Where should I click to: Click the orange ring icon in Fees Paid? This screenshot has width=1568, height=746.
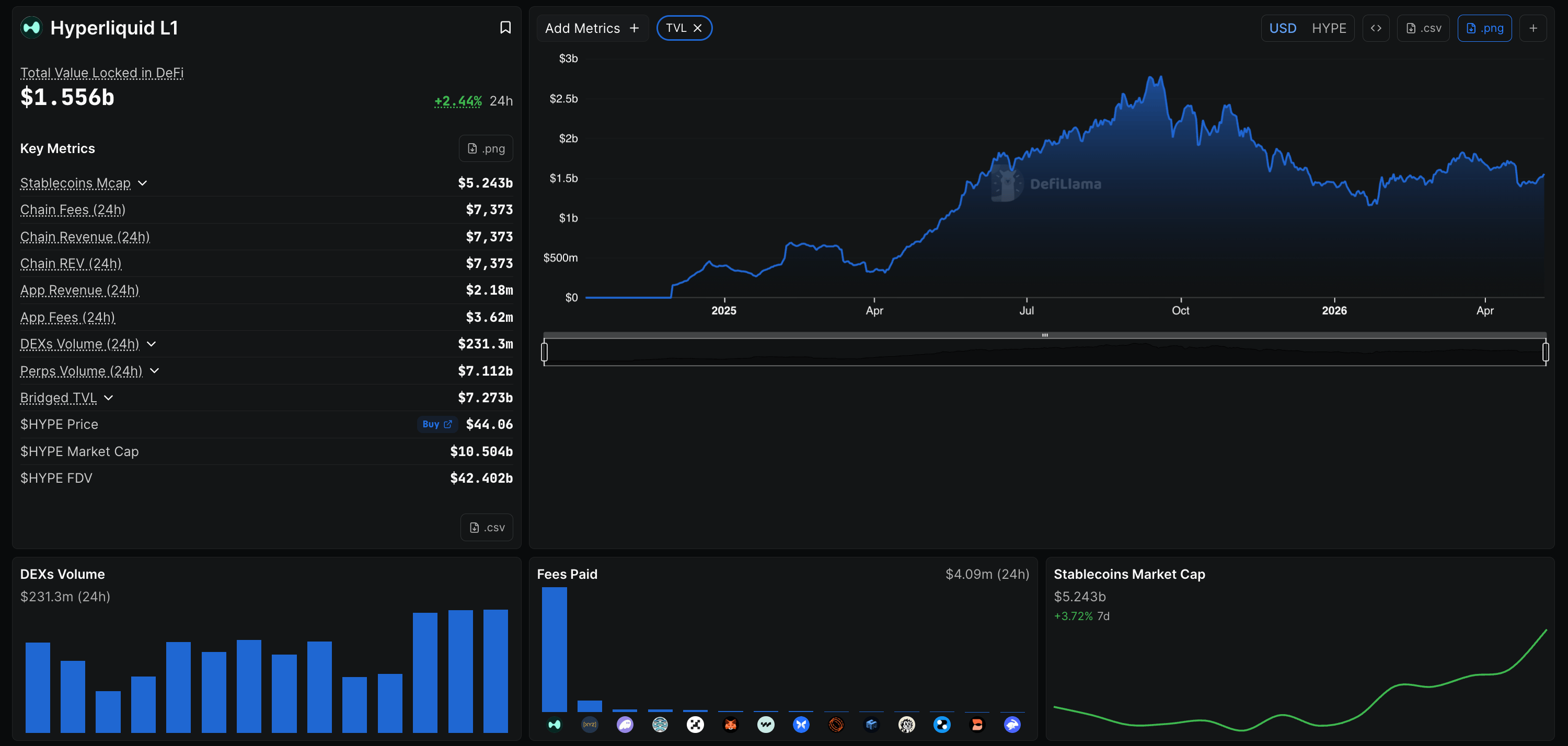pos(836,724)
